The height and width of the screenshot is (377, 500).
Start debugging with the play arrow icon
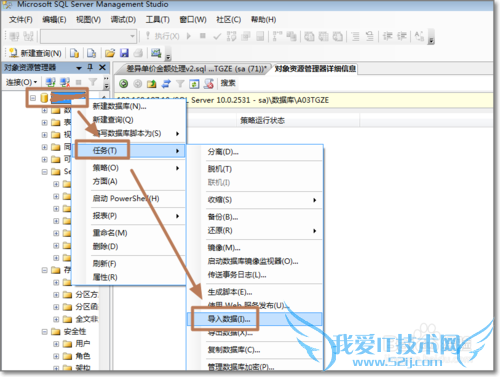189,36
